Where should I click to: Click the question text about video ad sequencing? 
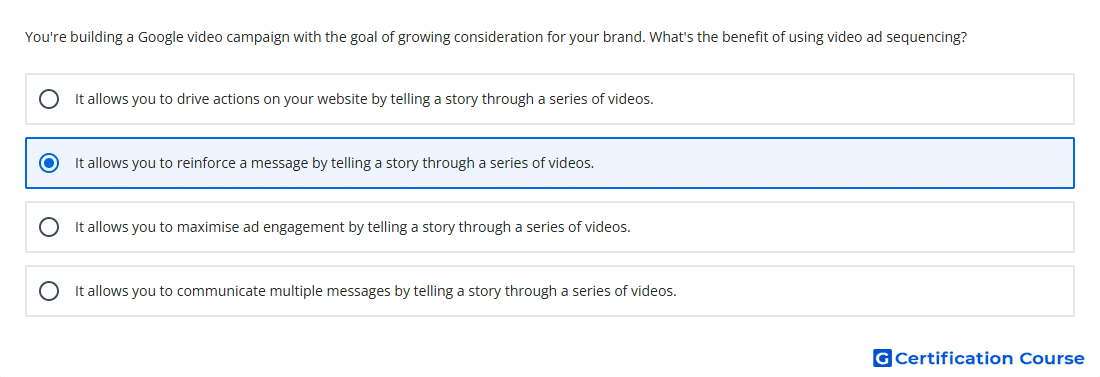click(495, 37)
